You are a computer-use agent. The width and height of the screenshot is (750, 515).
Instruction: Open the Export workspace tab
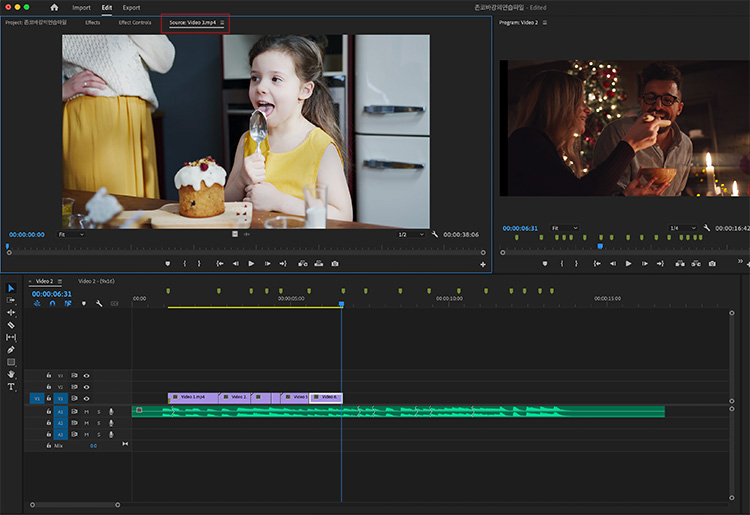pyautogui.click(x=131, y=7)
